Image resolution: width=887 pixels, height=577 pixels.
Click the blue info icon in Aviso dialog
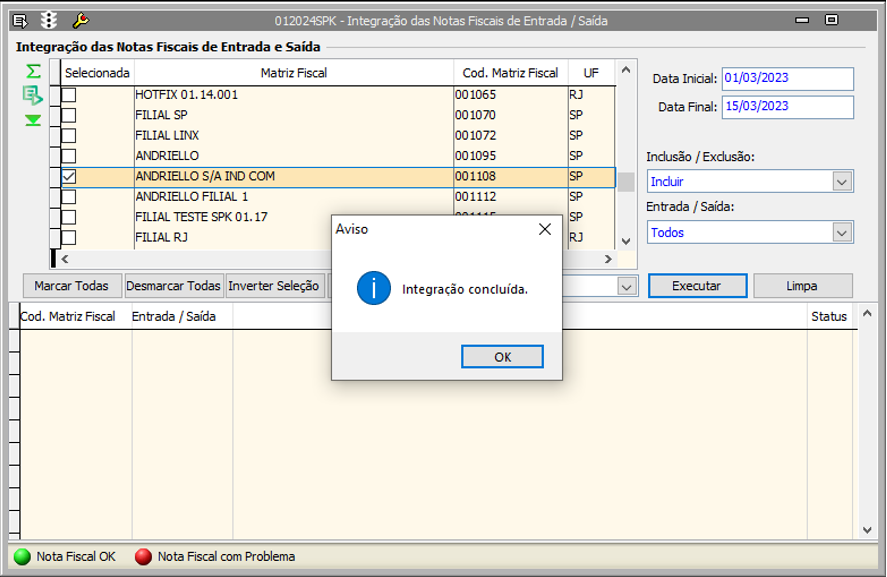click(x=374, y=289)
